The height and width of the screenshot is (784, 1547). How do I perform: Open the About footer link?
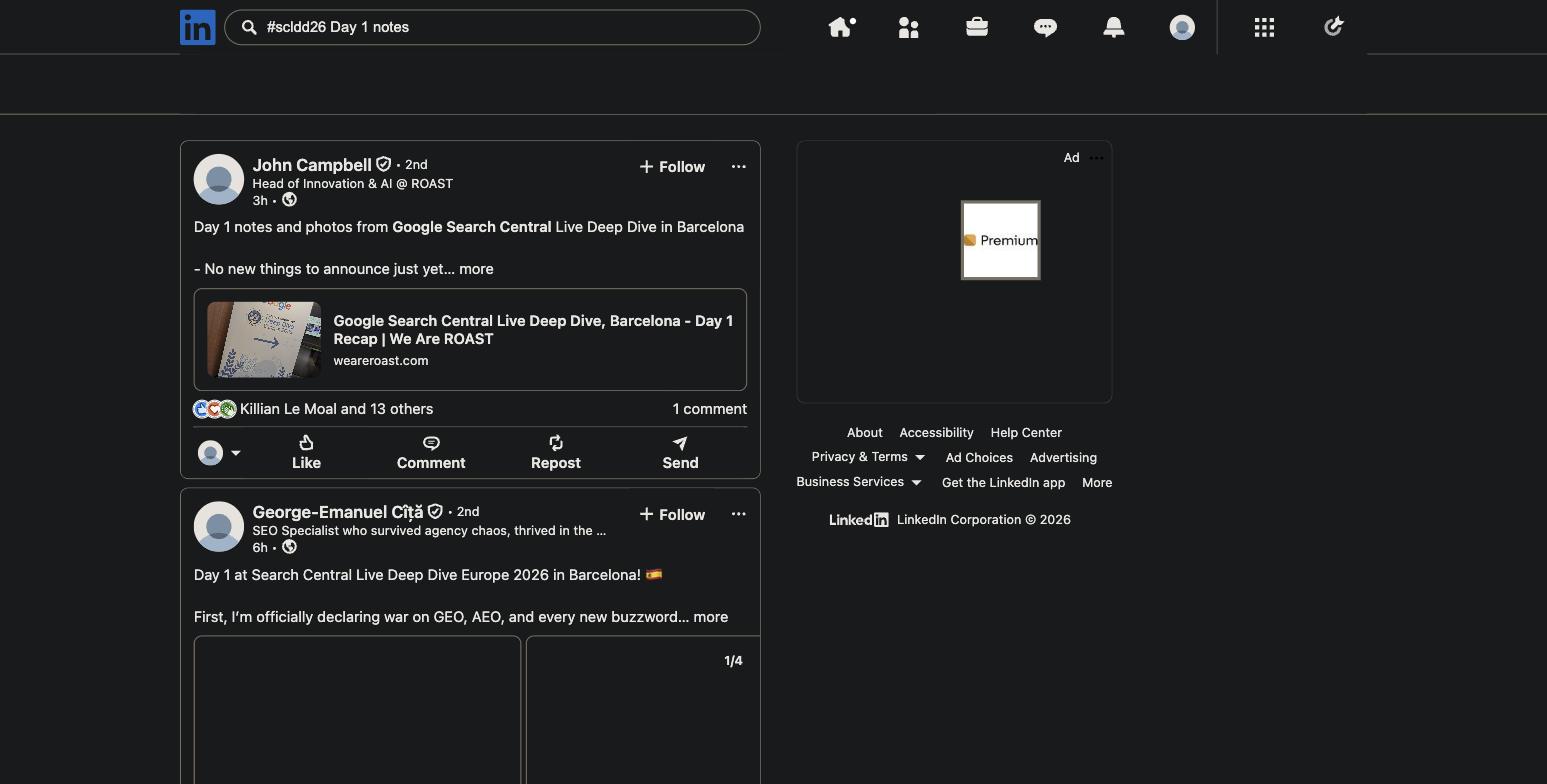point(864,433)
